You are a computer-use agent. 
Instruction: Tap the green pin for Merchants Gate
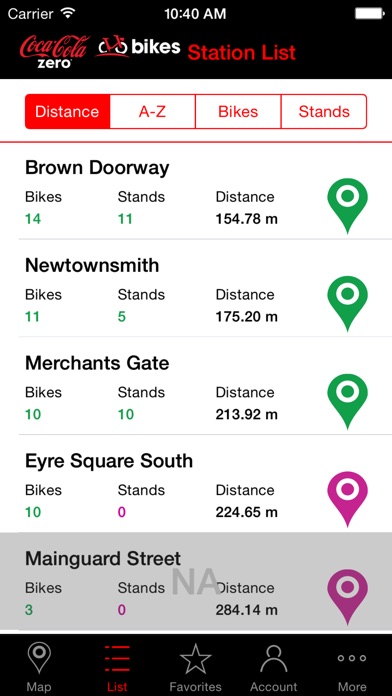click(347, 401)
